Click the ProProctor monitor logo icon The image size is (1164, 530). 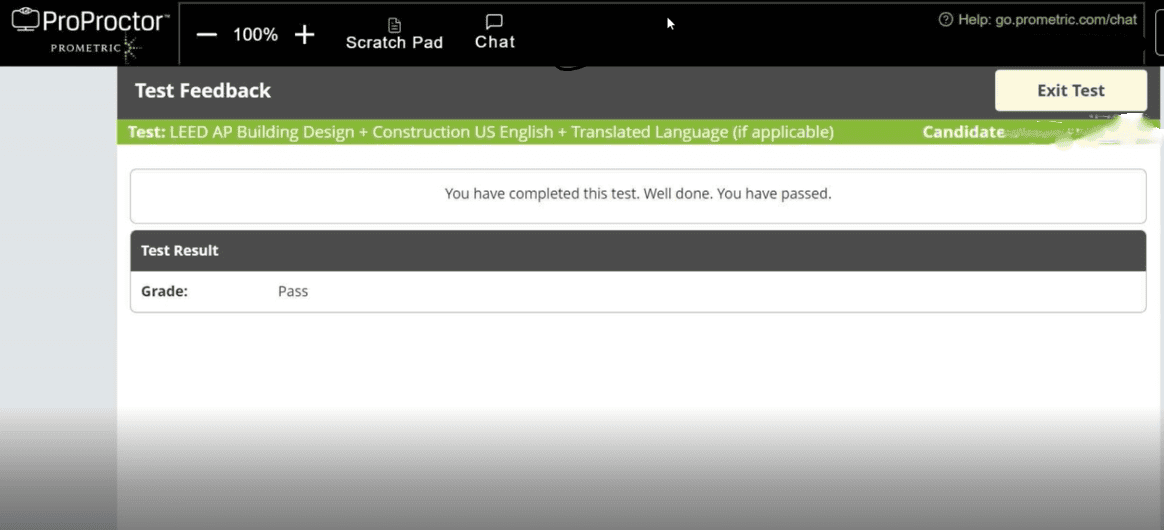tap(25, 20)
